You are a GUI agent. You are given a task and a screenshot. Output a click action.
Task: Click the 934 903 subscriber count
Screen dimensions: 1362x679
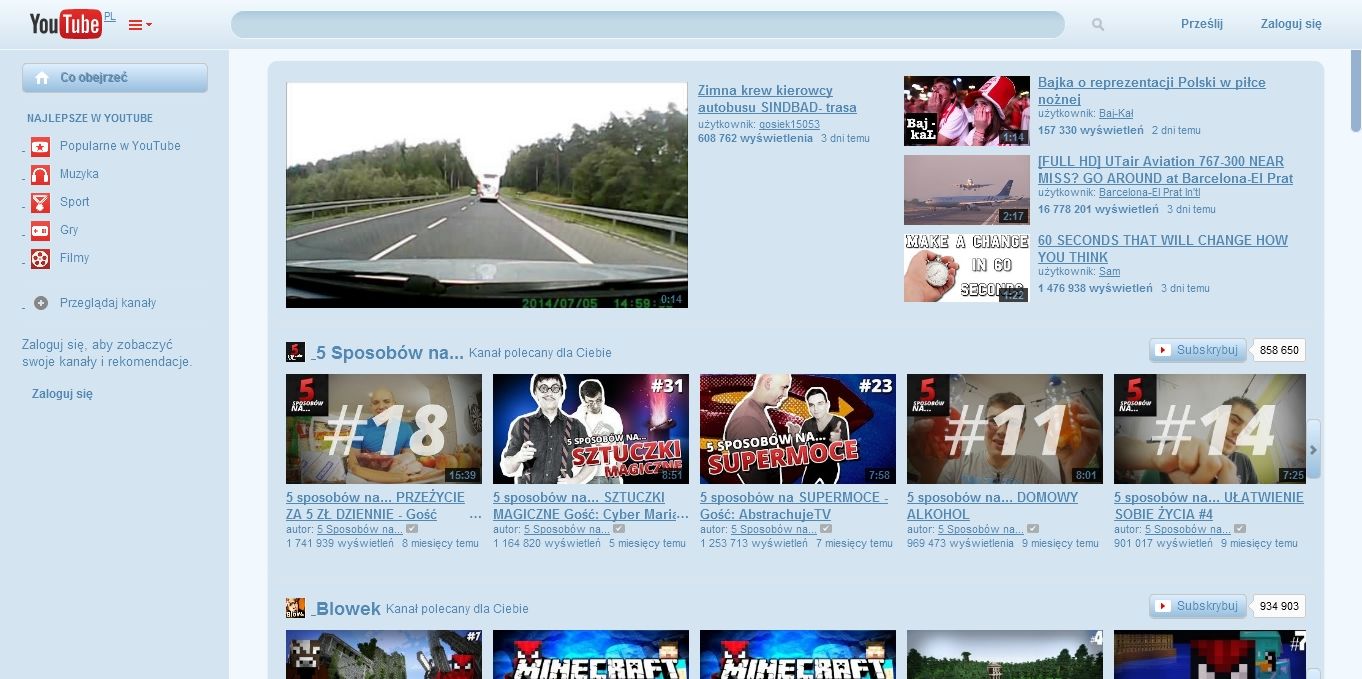pyautogui.click(x=1279, y=606)
